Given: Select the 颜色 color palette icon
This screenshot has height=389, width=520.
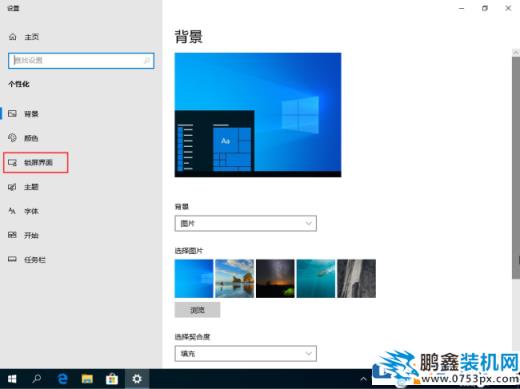Looking at the screenshot, I should 12,138.
